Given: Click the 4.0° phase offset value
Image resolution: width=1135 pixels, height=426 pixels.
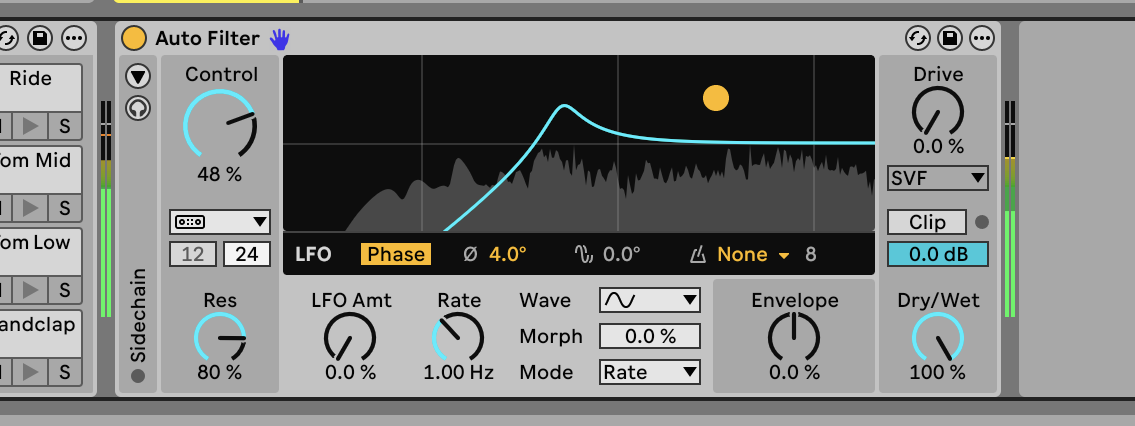Looking at the screenshot, I should [x=508, y=255].
